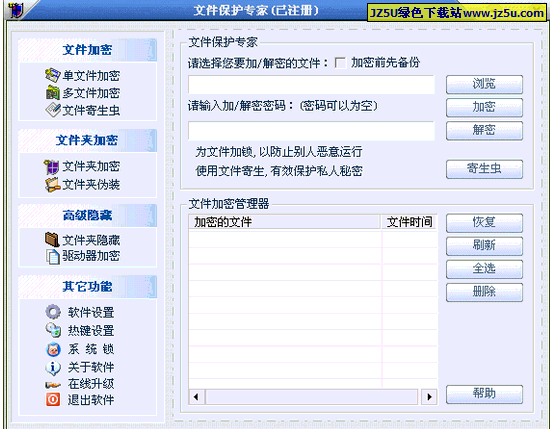This screenshot has width=550, height=429.
Task: Click the application shield icon in title bar
Action: 16,9
